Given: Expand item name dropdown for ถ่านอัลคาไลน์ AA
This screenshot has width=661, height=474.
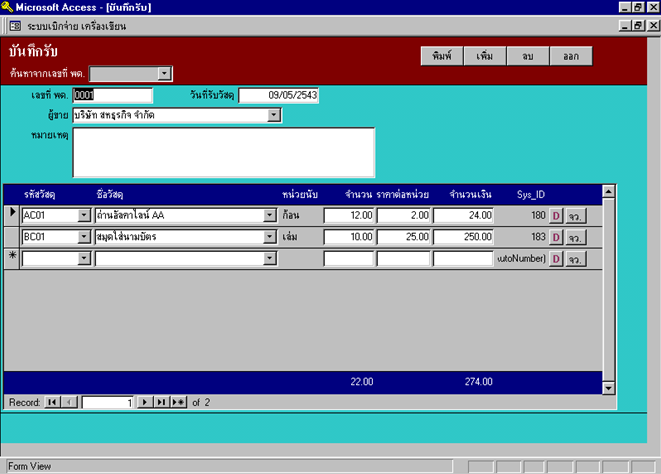Looking at the screenshot, I should (x=270, y=215).
